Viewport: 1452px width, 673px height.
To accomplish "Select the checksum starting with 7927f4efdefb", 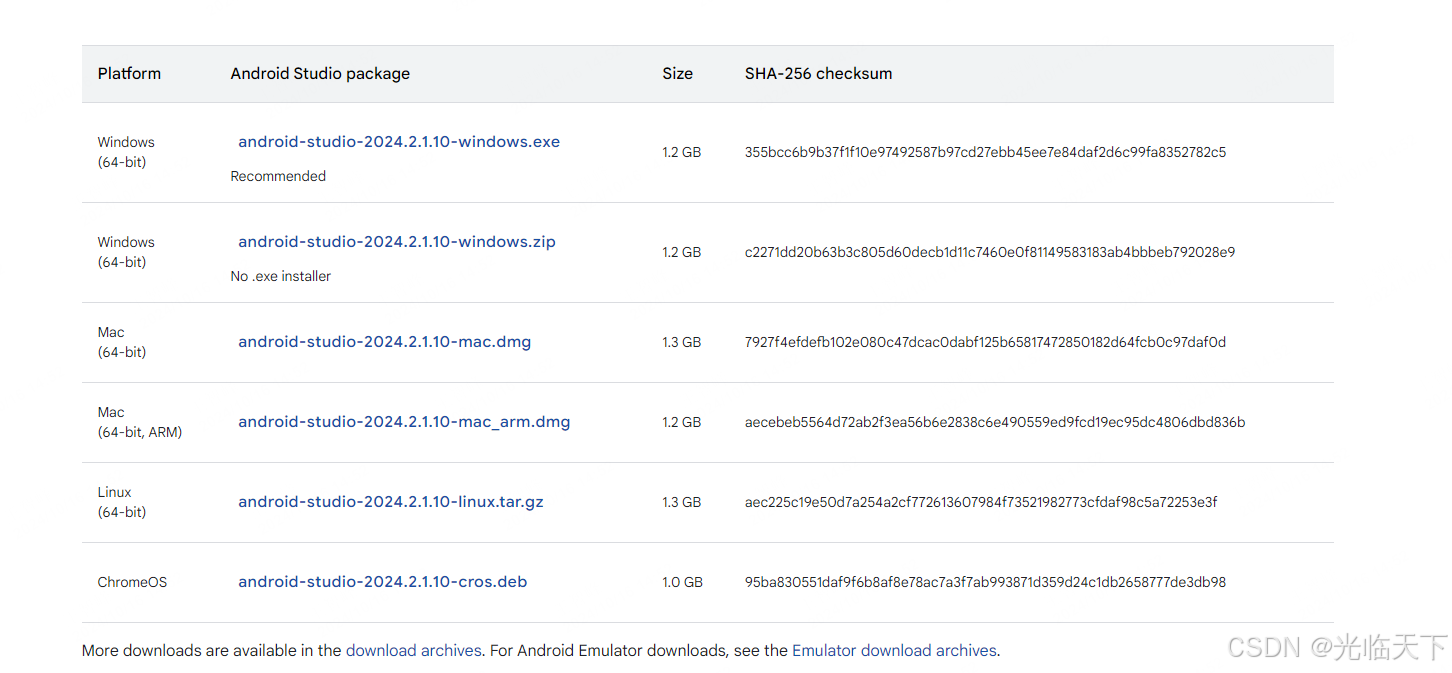I will pyautogui.click(x=985, y=342).
